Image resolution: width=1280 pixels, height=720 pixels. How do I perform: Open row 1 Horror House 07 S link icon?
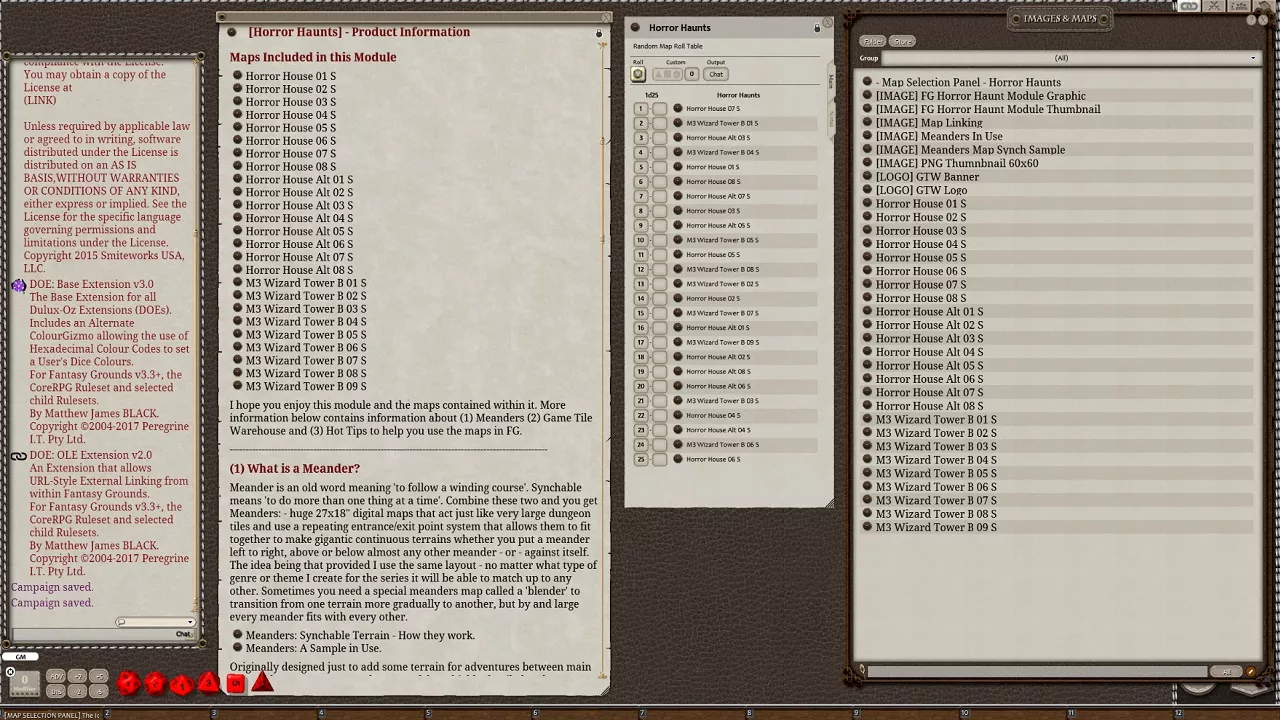tap(677, 108)
